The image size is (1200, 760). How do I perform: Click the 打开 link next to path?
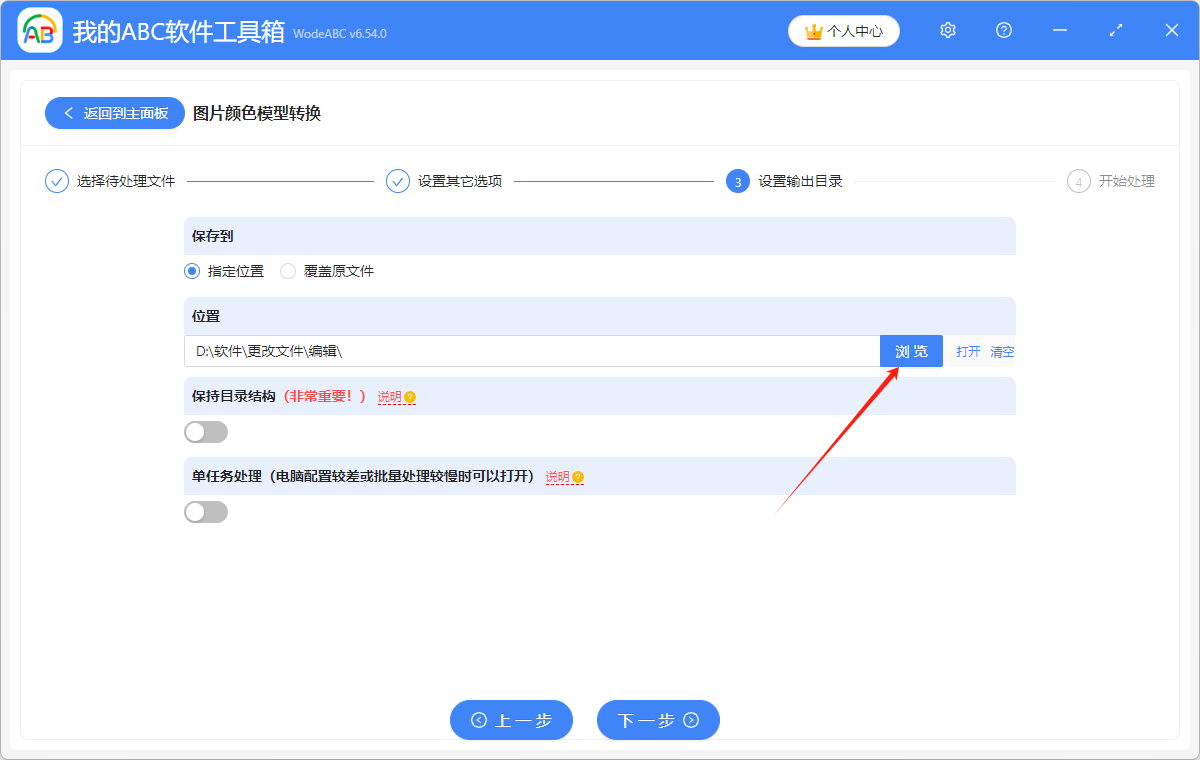(x=968, y=352)
